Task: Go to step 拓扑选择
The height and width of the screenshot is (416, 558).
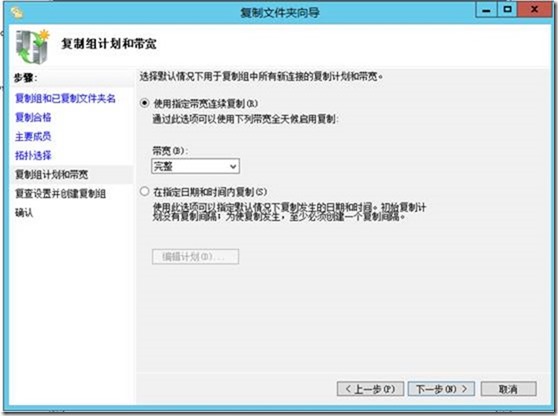Action: click(x=33, y=156)
